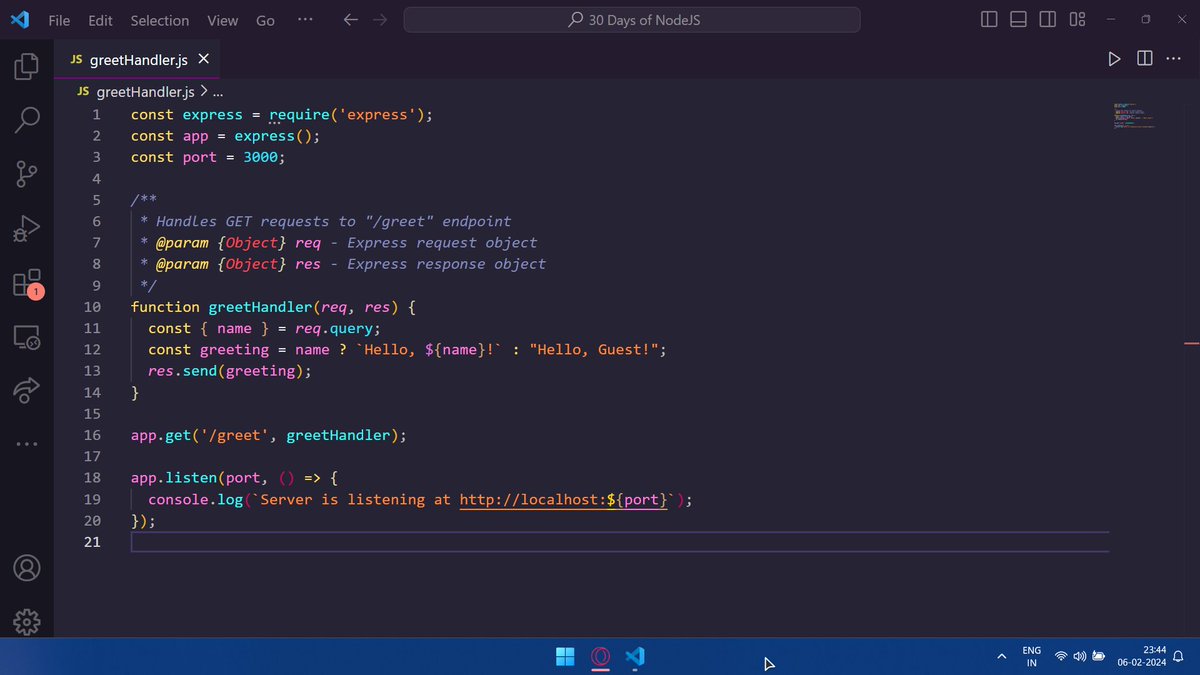
Task: Open Opera browser from taskbar
Action: click(x=600, y=657)
